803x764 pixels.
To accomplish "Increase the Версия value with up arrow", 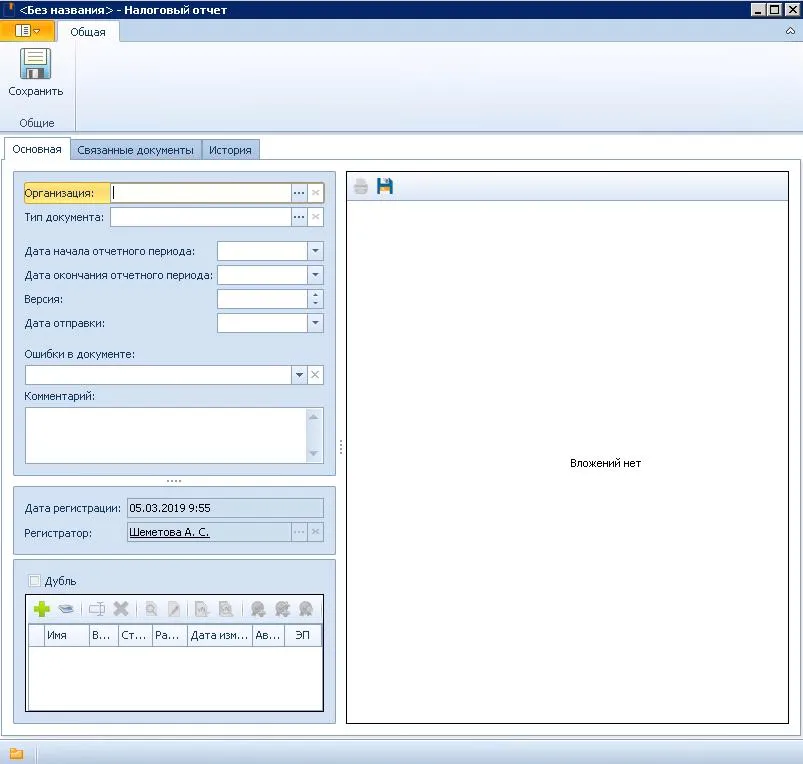I will click(x=315, y=295).
